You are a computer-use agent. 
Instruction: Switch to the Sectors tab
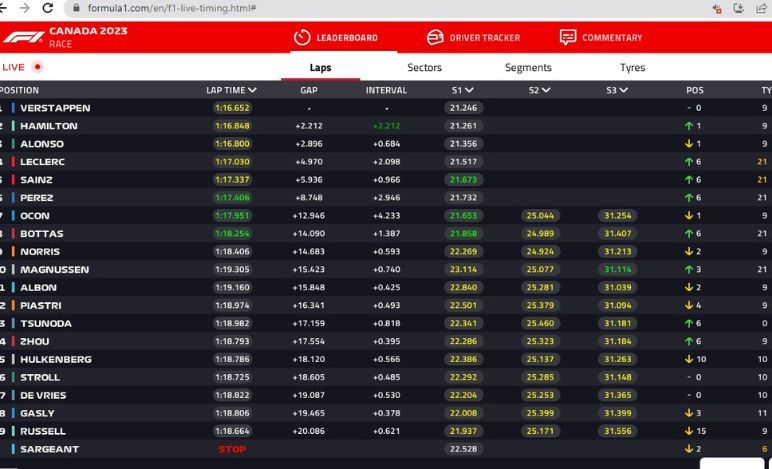click(x=424, y=68)
